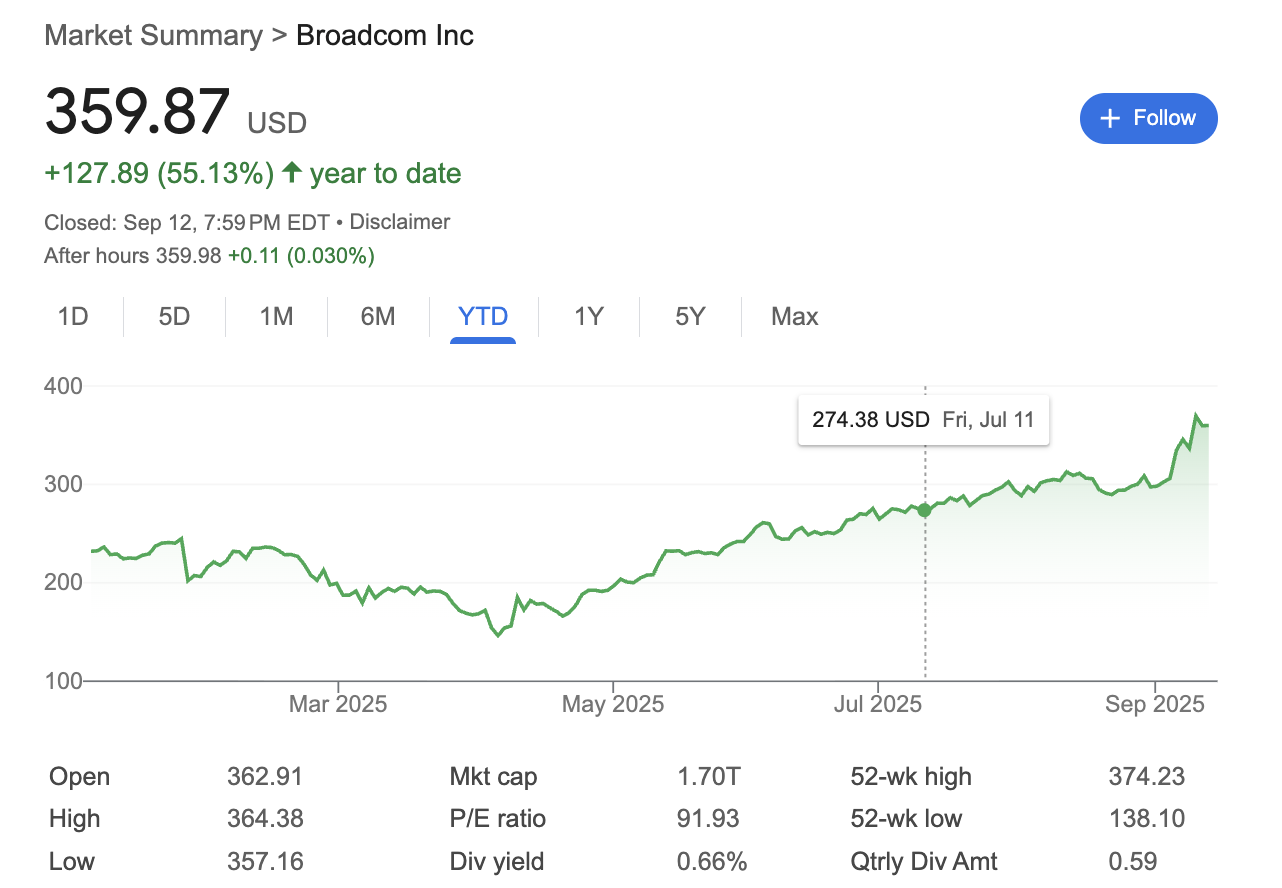Switch to the 1D chart range
This screenshot has height=888, width=1282.
point(73,317)
